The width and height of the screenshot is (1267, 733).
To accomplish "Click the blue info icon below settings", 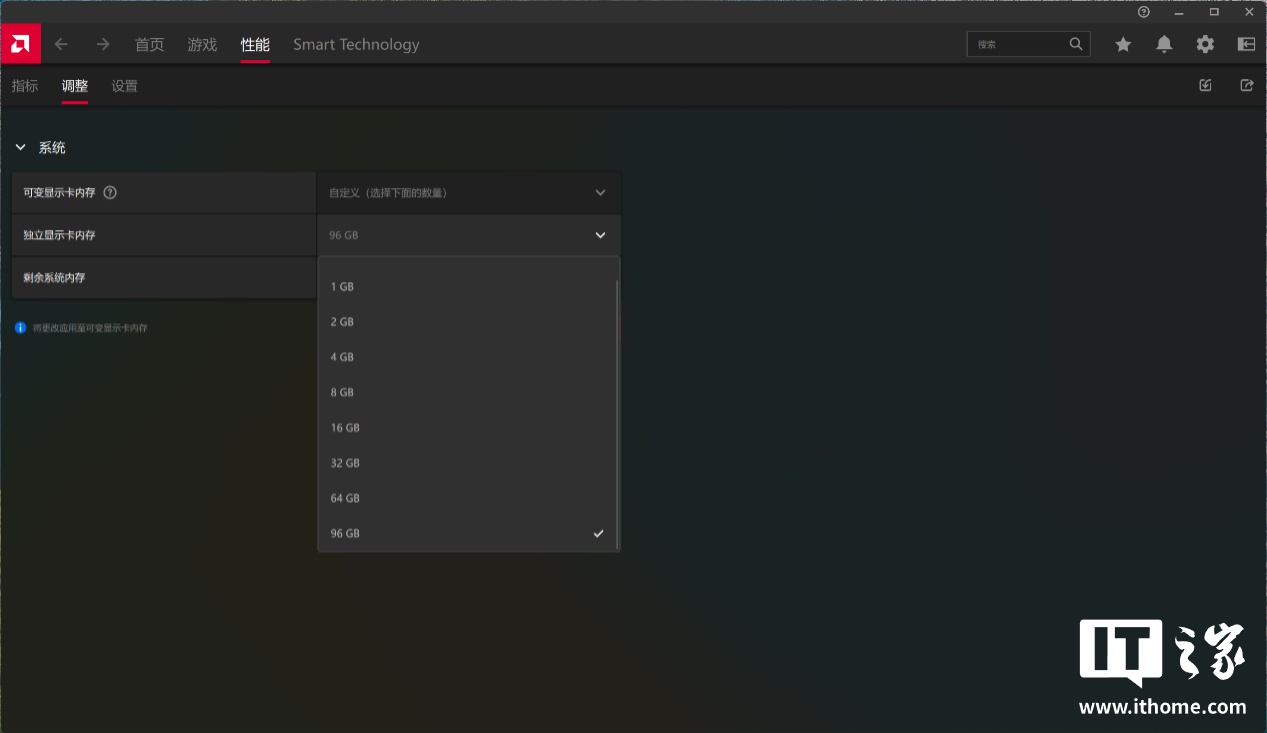I will click(x=20, y=327).
